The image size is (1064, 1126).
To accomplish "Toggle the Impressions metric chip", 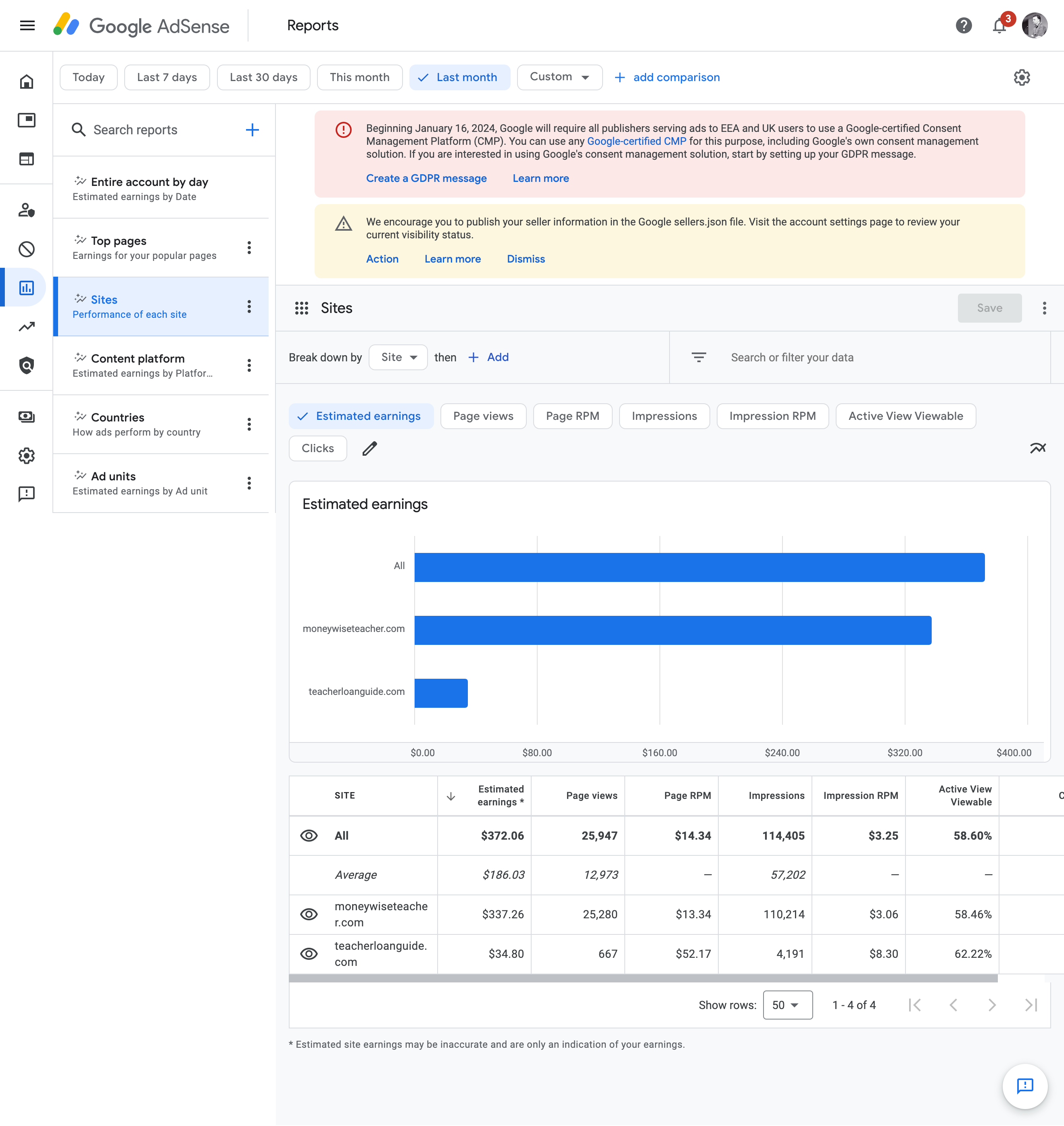I will pyautogui.click(x=664, y=416).
